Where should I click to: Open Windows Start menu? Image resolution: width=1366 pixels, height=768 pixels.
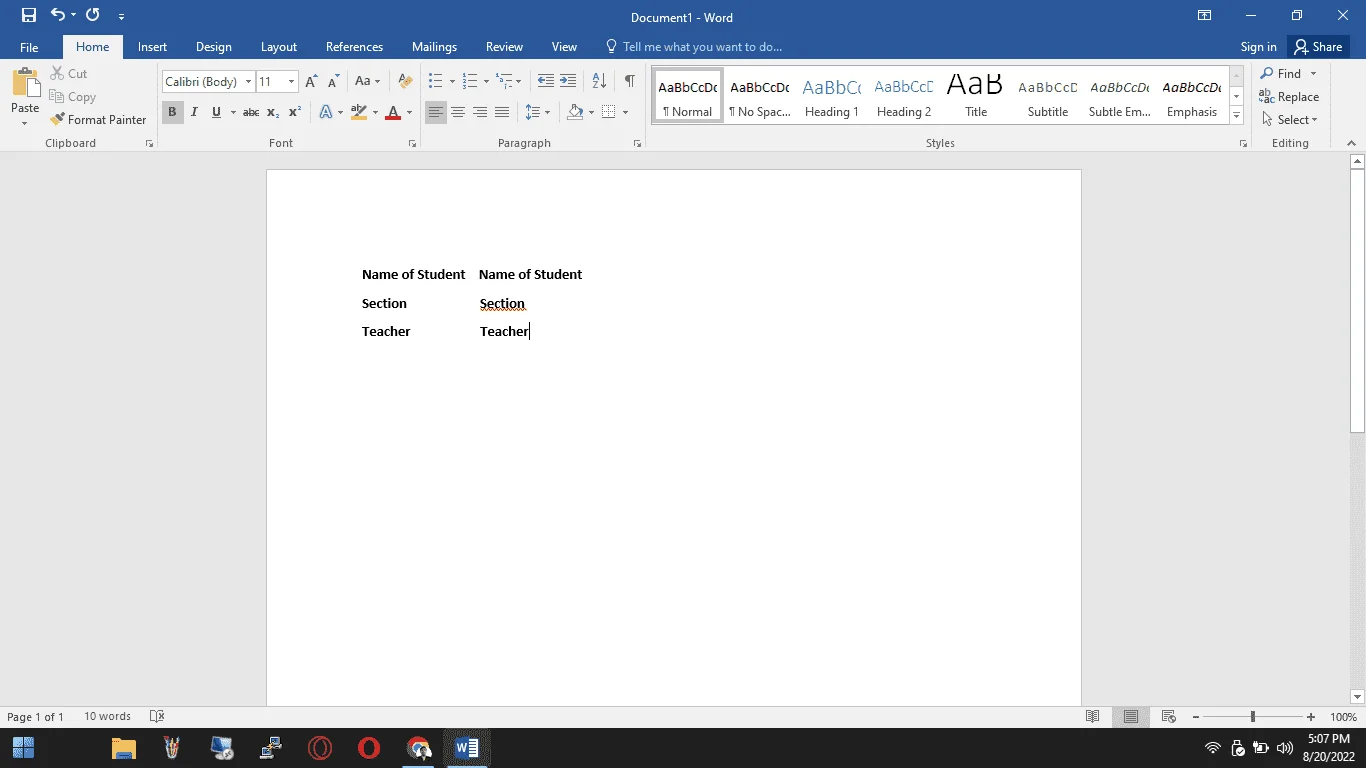(23, 747)
